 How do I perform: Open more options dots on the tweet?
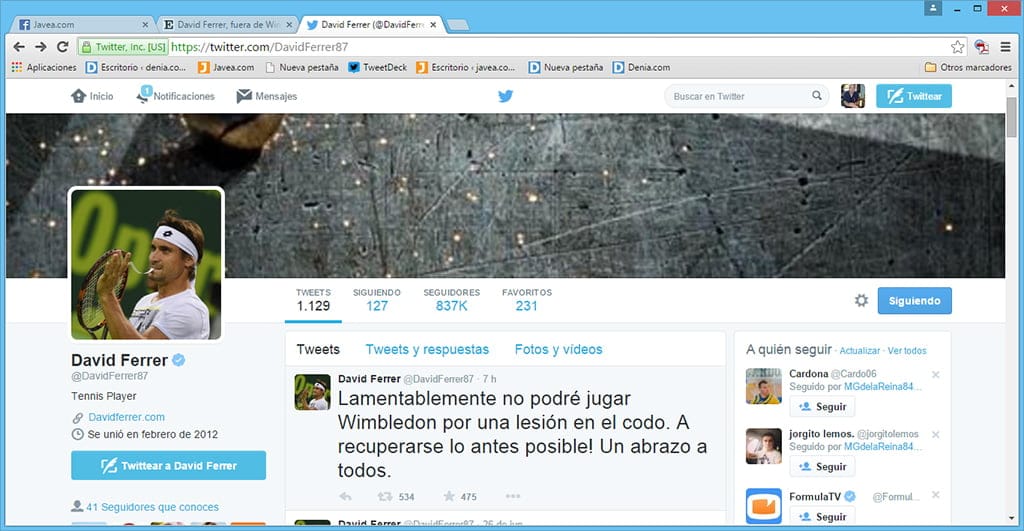tap(513, 496)
